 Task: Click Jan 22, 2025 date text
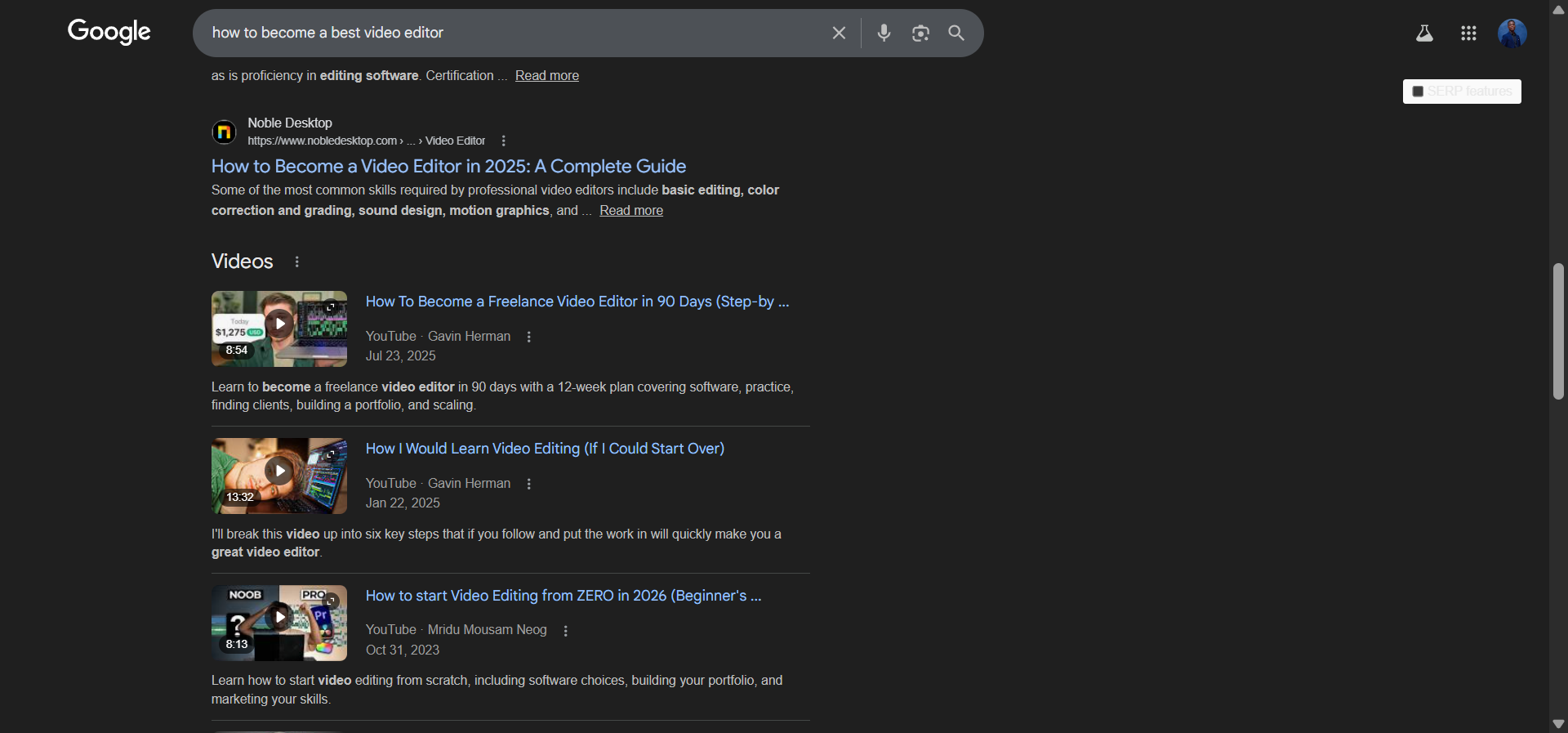coord(403,503)
